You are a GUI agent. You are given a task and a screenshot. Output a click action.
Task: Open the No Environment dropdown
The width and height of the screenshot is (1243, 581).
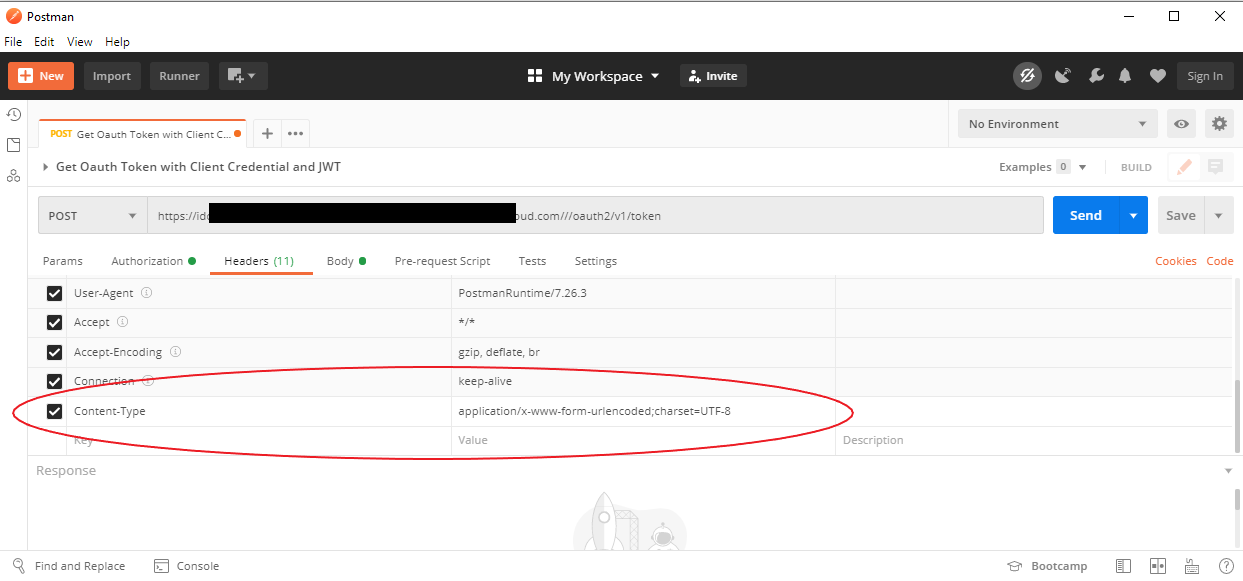1058,124
